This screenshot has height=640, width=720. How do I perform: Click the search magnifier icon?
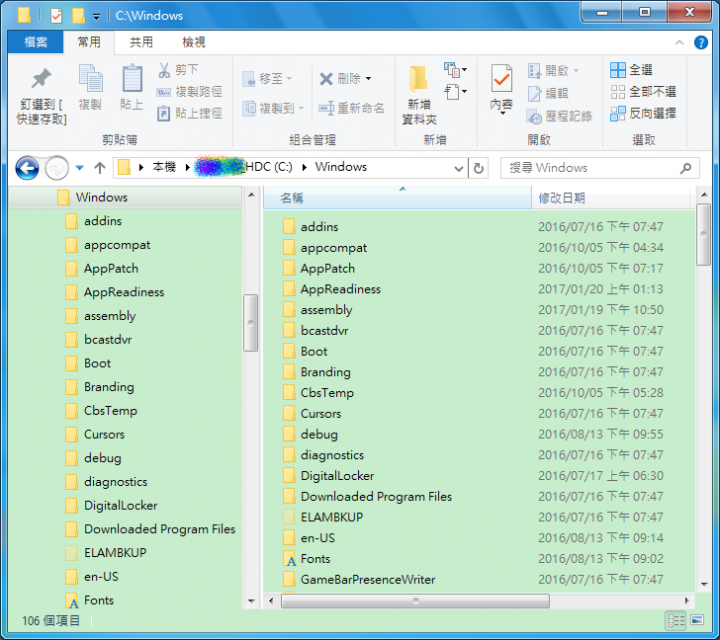point(686,168)
